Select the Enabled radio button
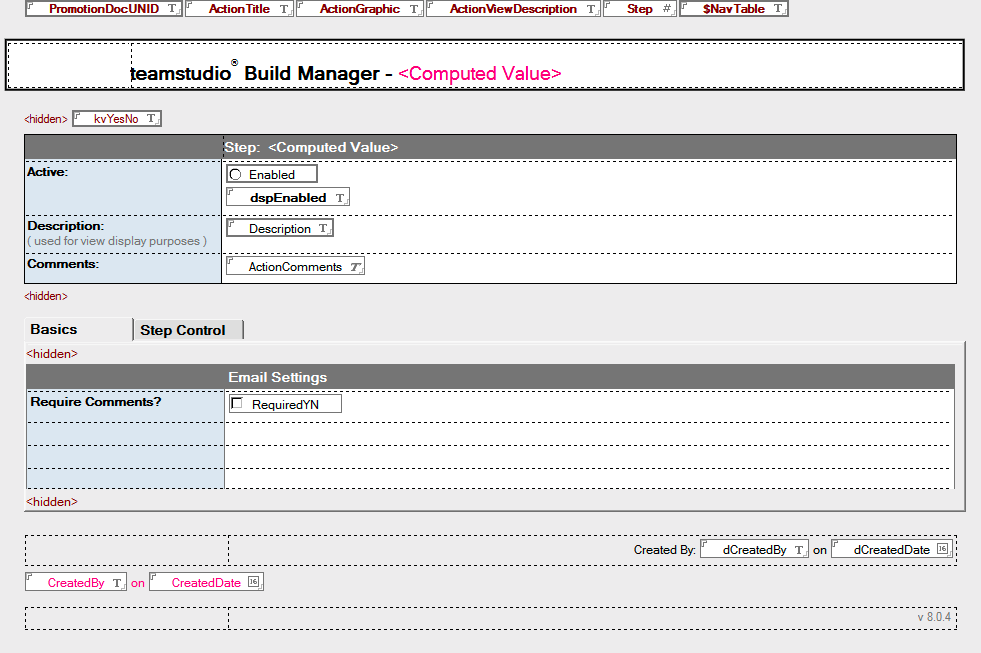This screenshot has width=981, height=653. click(x=235, y=175)
